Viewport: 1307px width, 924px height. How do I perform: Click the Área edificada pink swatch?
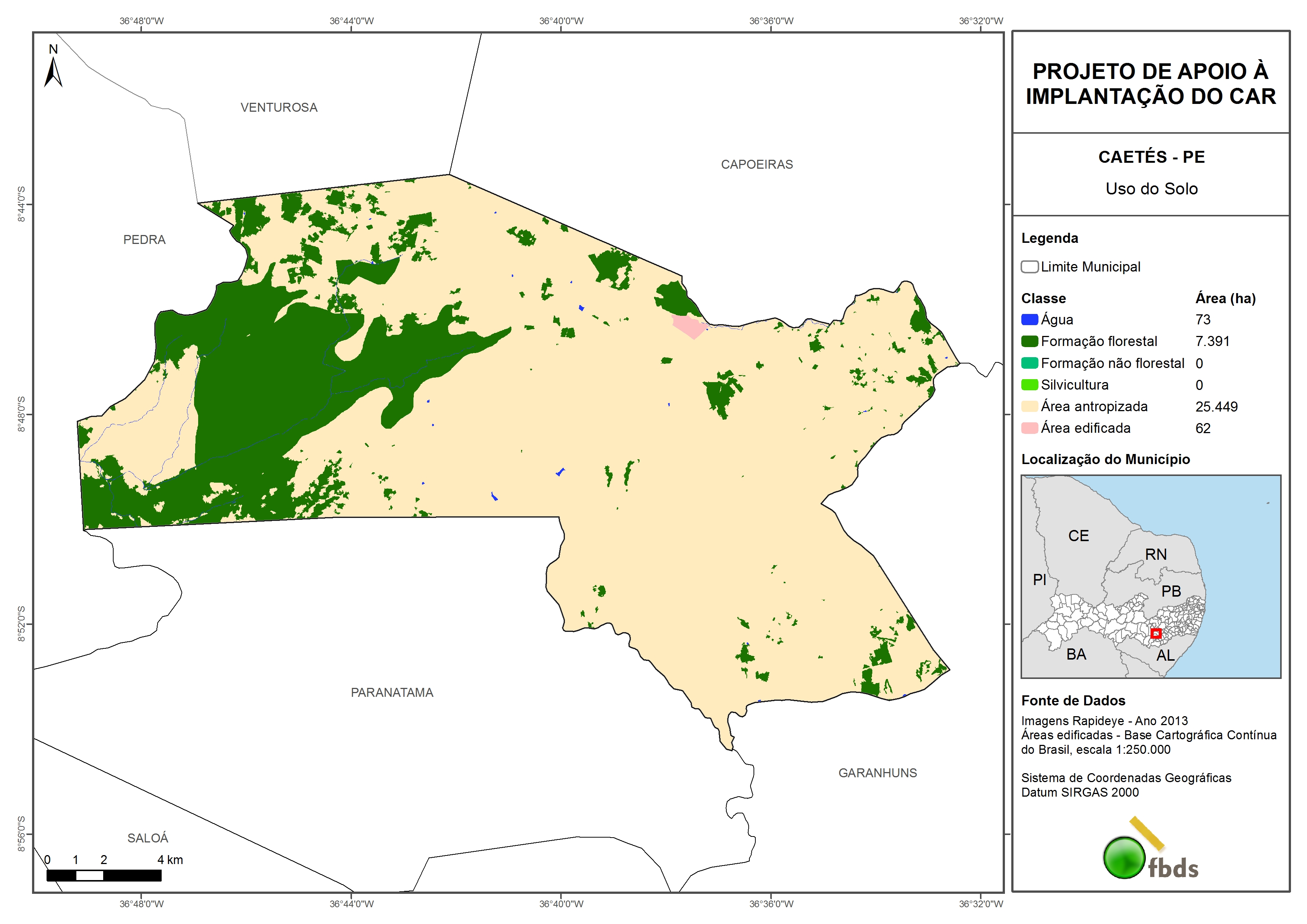click(1029, 428)
